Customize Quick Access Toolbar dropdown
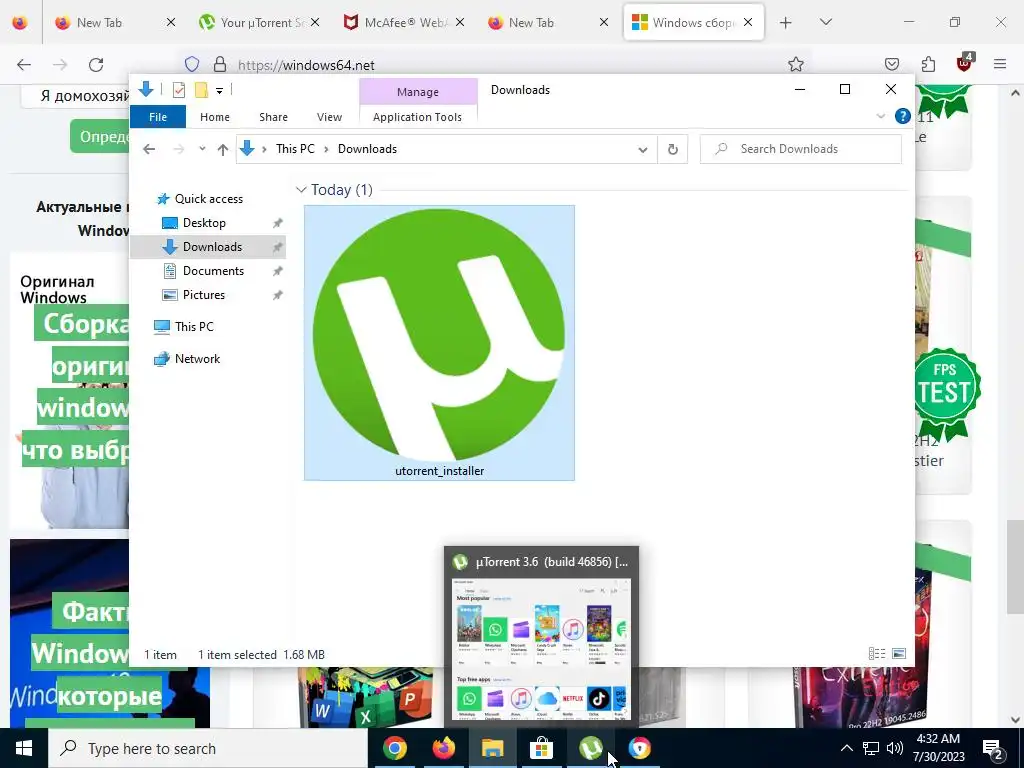Screen dimensions: 1024x768 [x=219, y=91]
